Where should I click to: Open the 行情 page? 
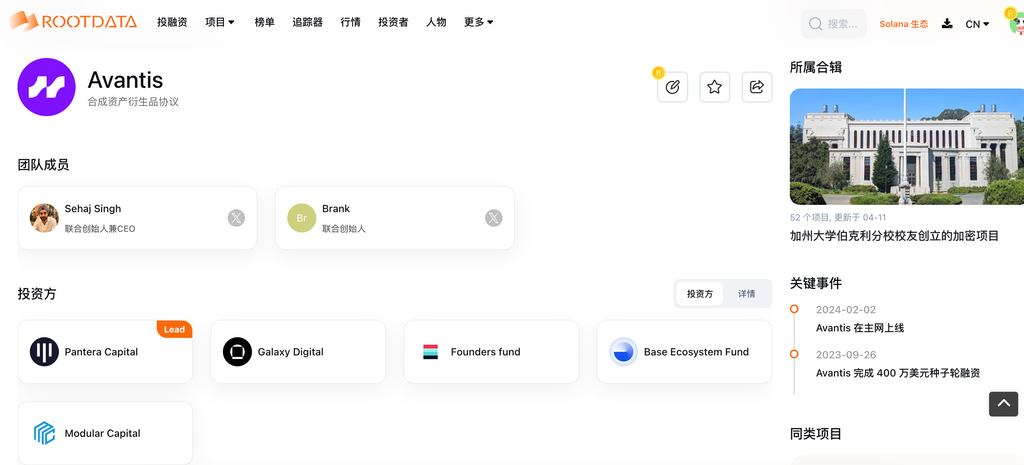(x=351, y=22)
